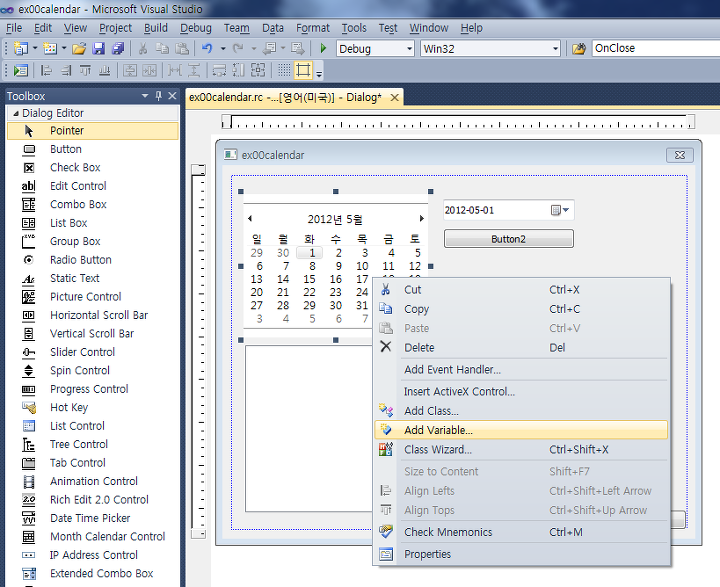Select Combo Box in the Toolbox
Screen dimensions: 720x587
tap(93, 204)
